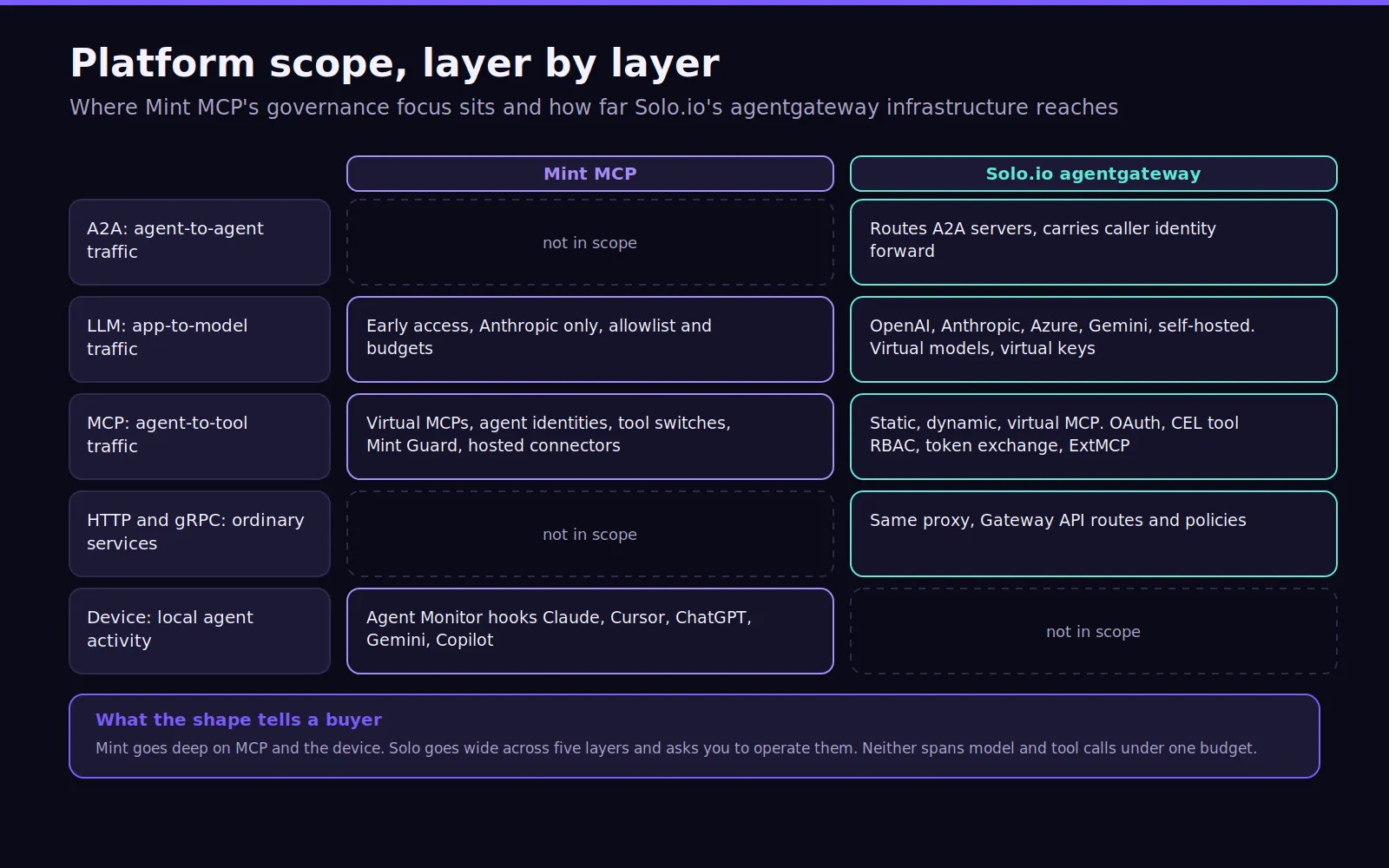Click the 'Platform scope, layer by layer' title

[395, 63]
